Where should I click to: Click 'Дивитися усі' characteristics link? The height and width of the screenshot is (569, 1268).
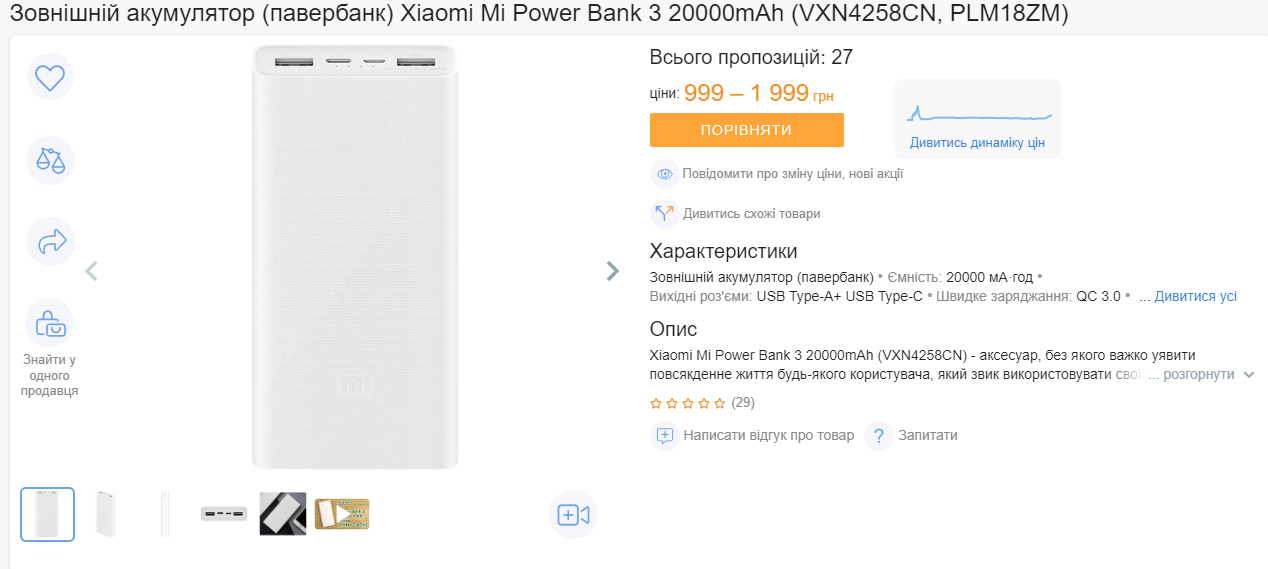click(1195, 297)
